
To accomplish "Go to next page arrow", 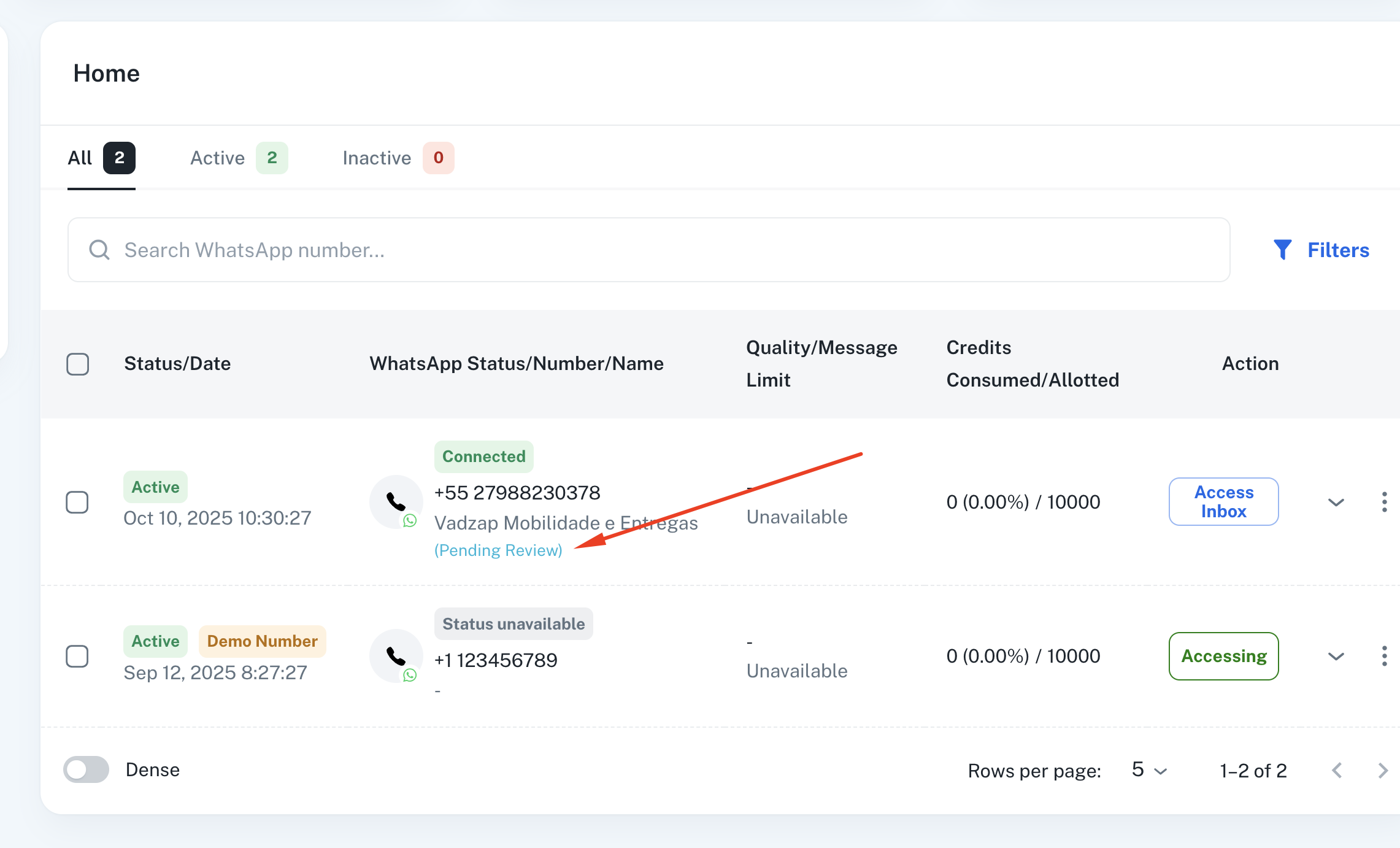I will 1382,770.
